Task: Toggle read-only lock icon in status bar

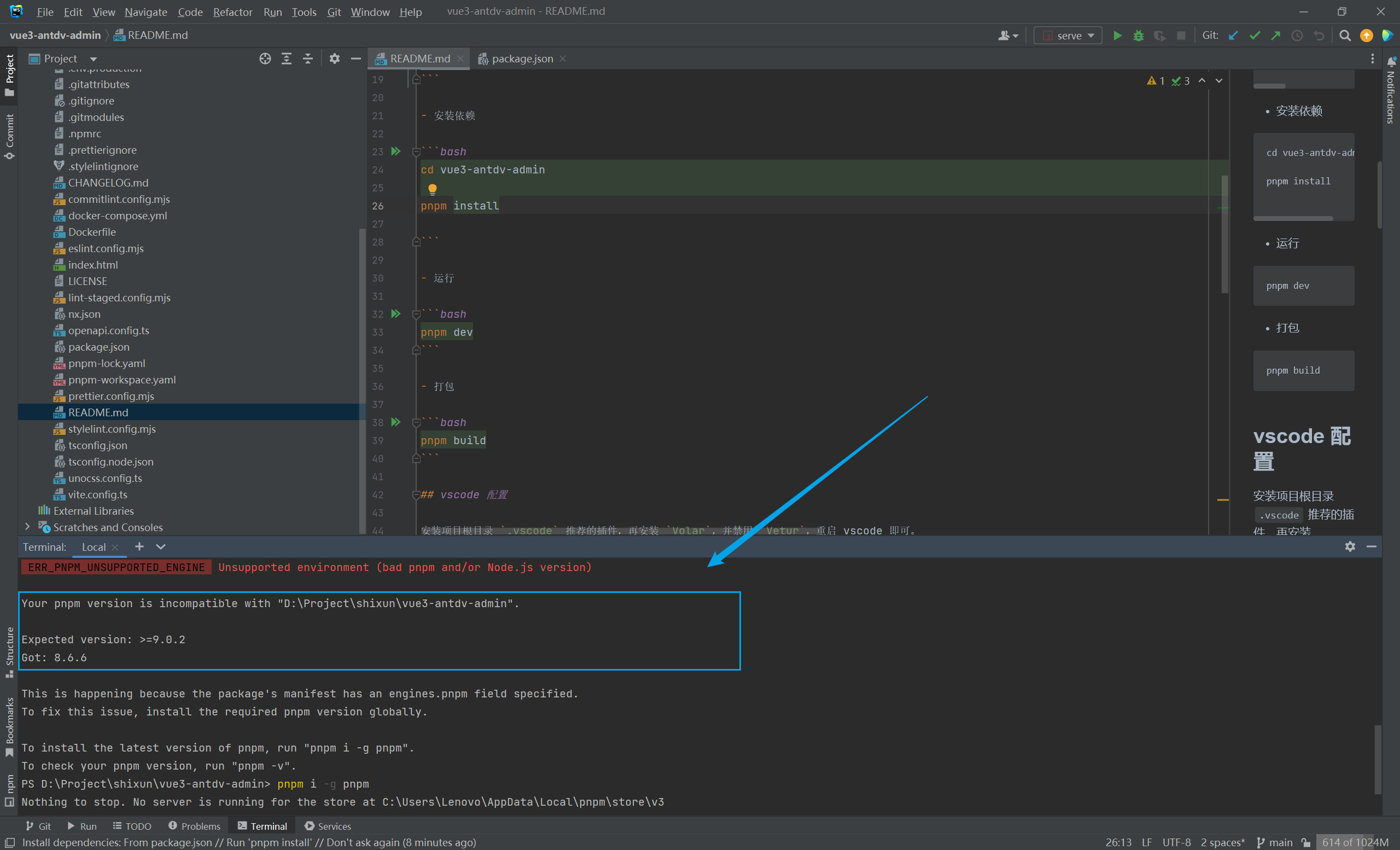Action: pos(1306,842)
